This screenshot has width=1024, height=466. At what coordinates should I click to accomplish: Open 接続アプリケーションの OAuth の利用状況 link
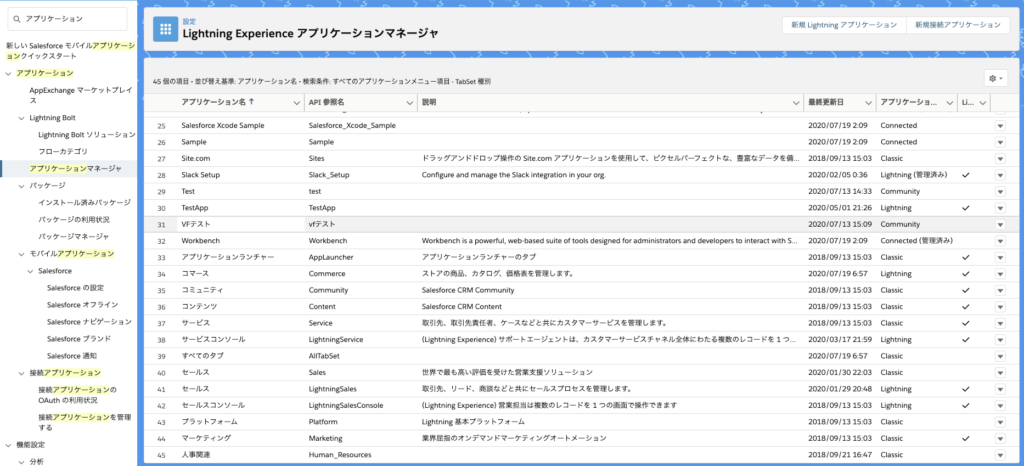click(x=77, y=395)
